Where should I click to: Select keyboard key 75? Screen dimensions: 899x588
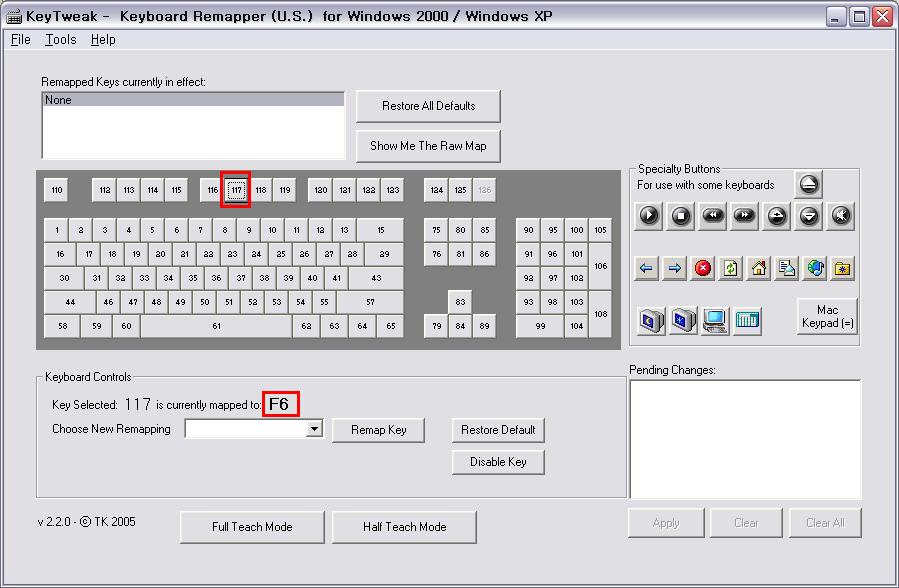tap(436, 230)
